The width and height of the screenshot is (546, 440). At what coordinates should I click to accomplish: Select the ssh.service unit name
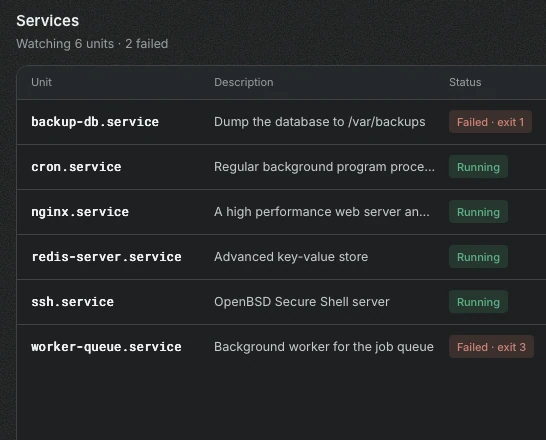[x=72, y=301]
